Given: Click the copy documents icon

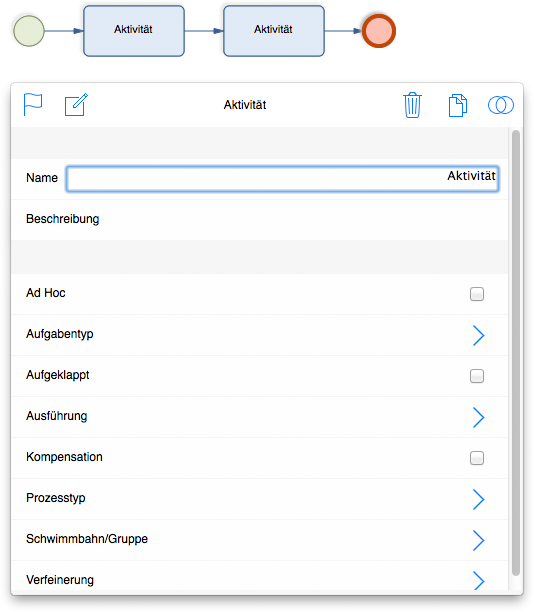Looking at the screenshot, I should (457, 105).
